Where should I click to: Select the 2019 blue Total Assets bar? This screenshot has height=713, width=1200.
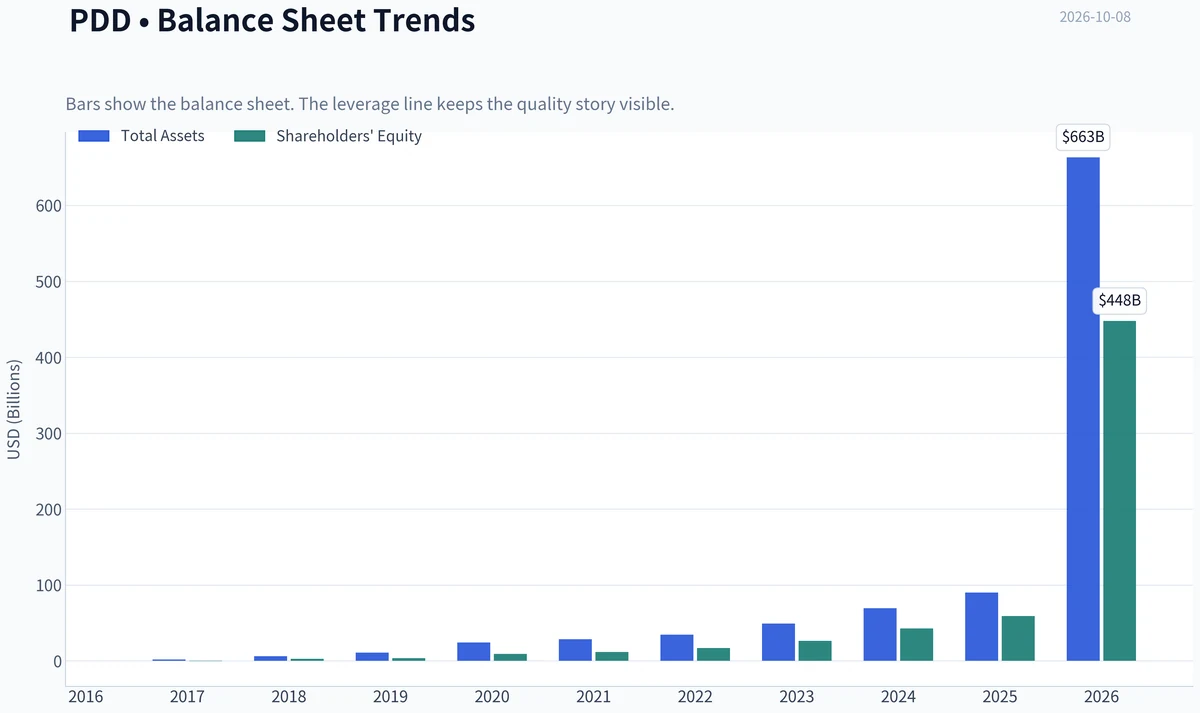pyautogui.click(x=372, y=657)
